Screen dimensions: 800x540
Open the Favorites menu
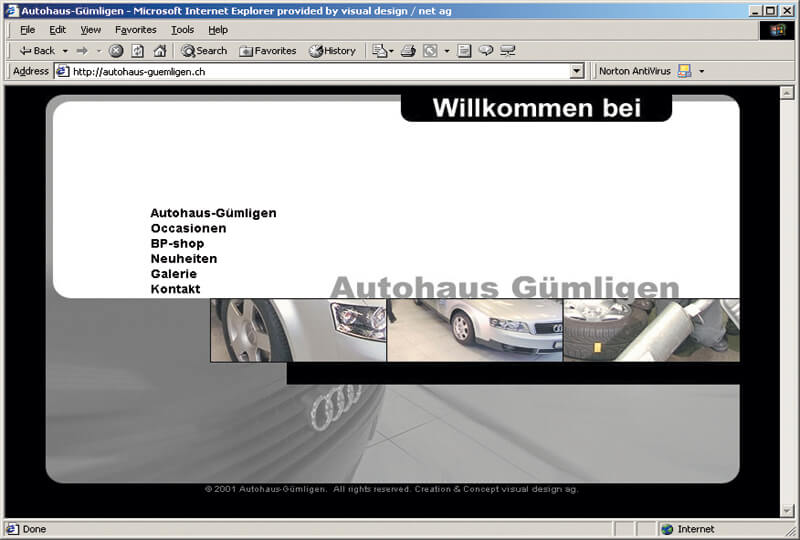click(x=136, y=30)
